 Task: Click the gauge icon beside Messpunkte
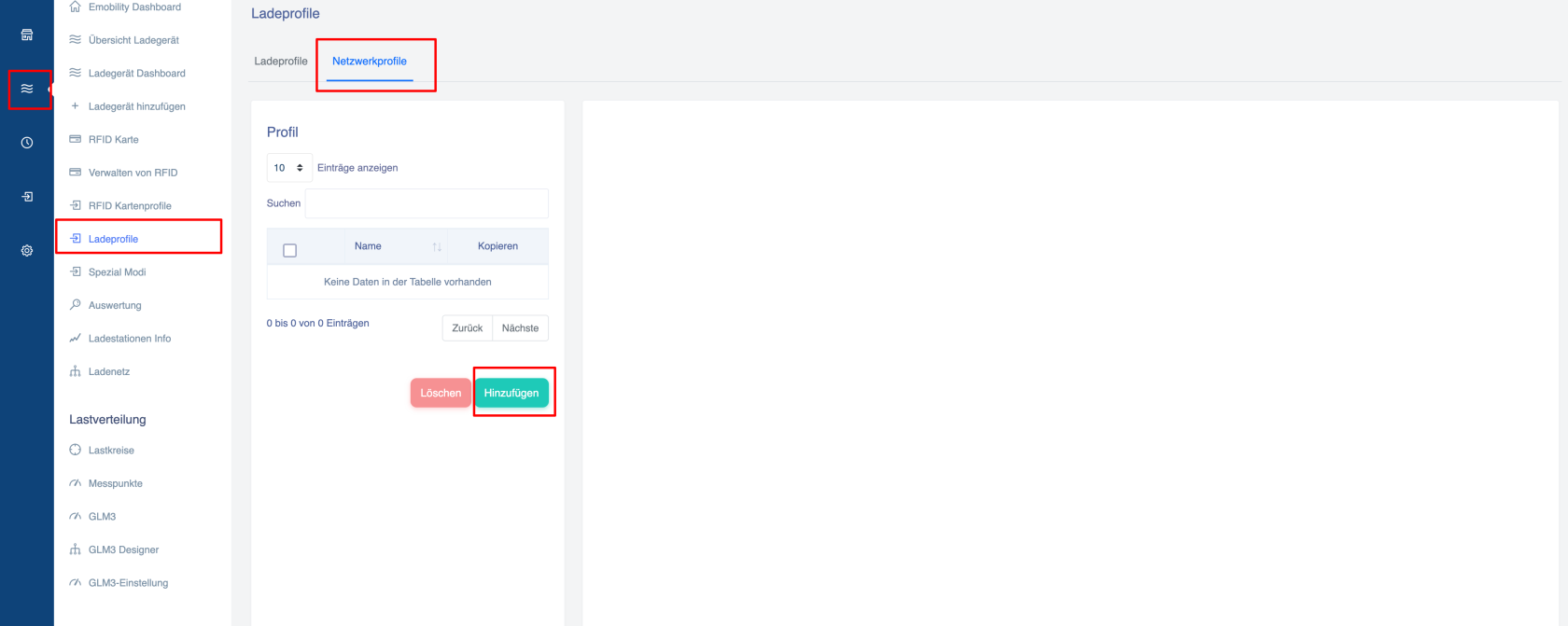[76, 482]
